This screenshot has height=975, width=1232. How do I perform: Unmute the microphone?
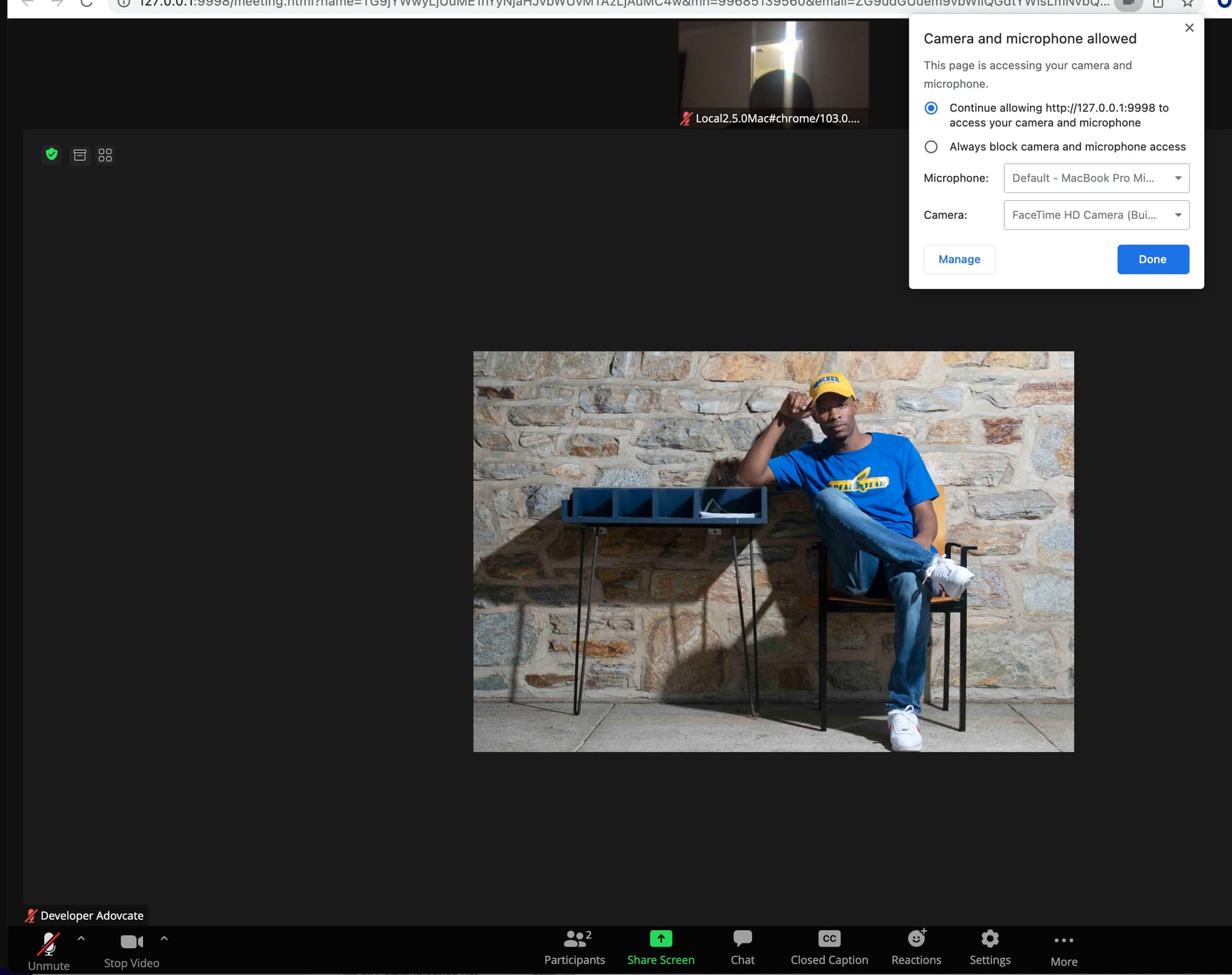(x=48, y=949)
